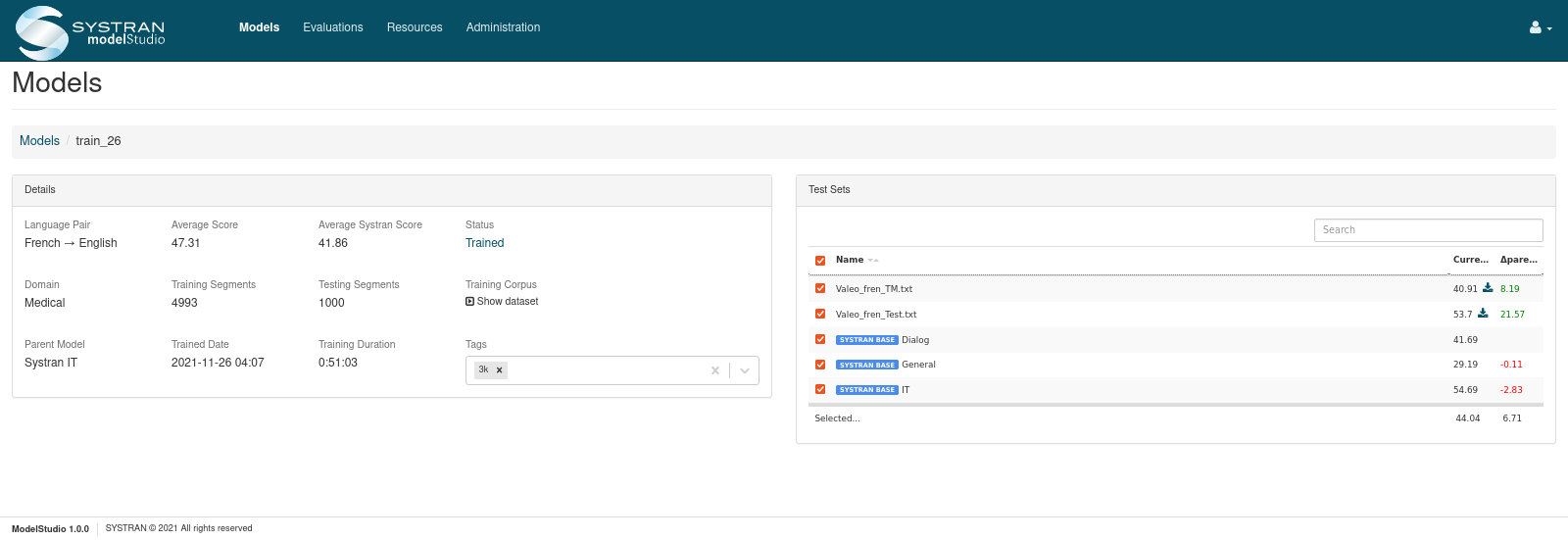Uncheck Valeo_fren_Test.txt test set
Screen dimensions: 1568x540
coord(820,314)
